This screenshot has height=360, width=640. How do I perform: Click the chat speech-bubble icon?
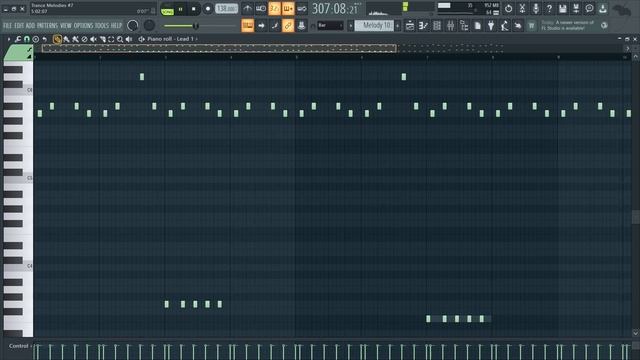coord(589,9)
